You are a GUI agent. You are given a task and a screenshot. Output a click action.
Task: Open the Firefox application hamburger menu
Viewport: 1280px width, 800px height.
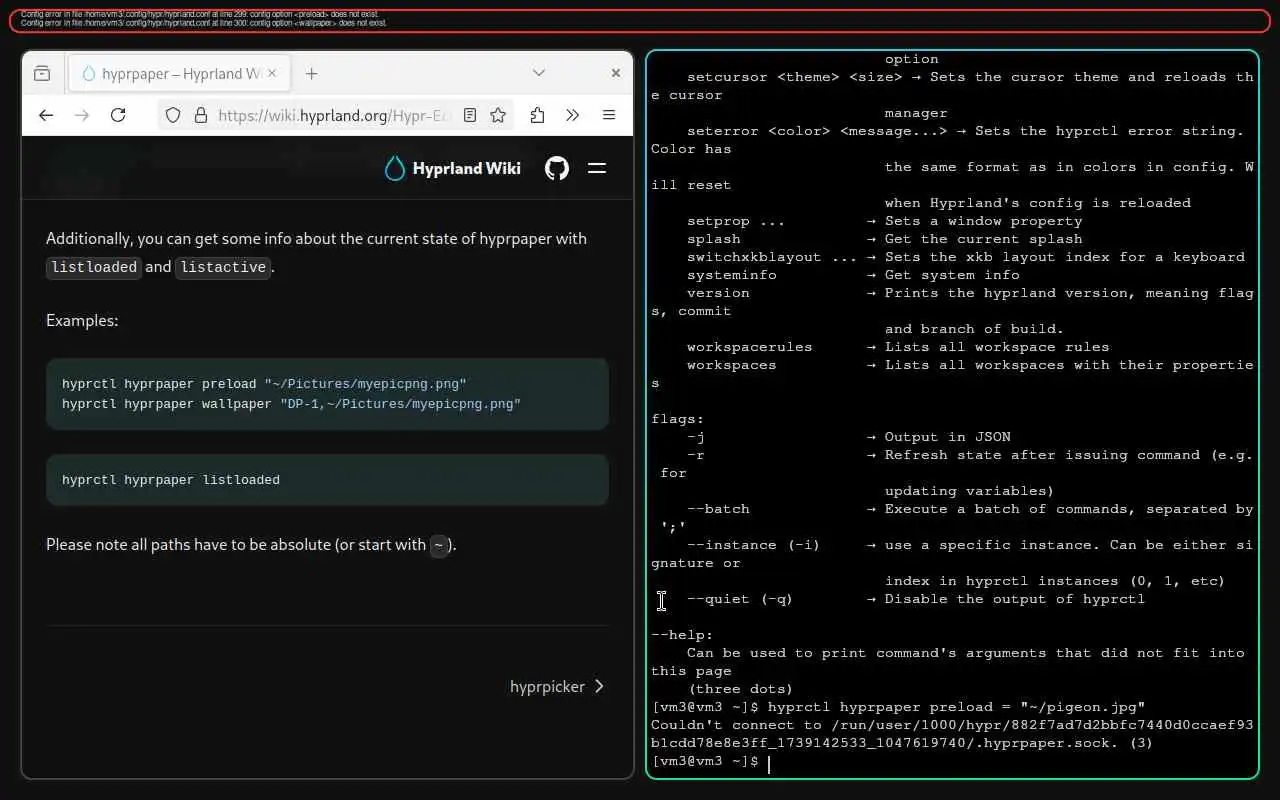point(609,115)
